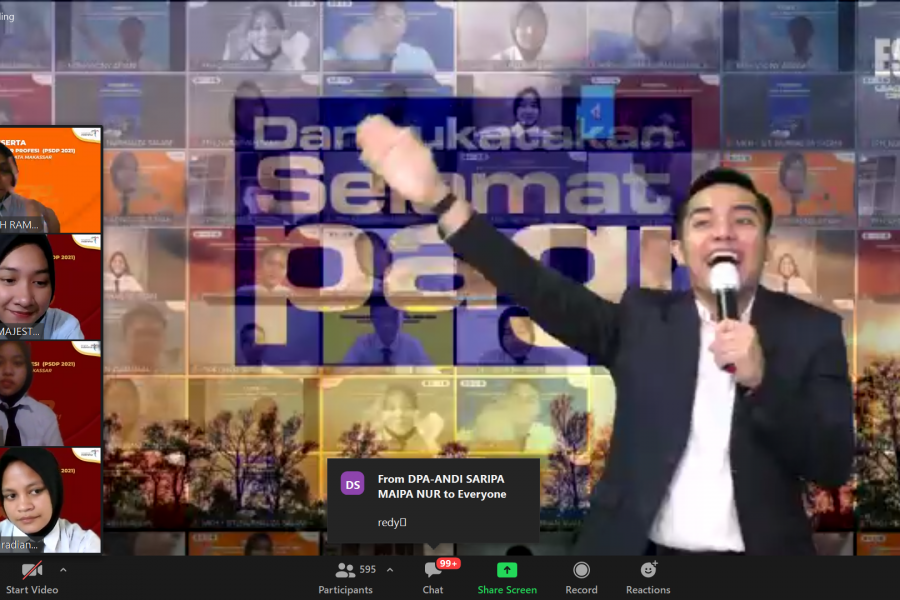
Task: Start recording with the Record button
Action: (x=581, y=570)
